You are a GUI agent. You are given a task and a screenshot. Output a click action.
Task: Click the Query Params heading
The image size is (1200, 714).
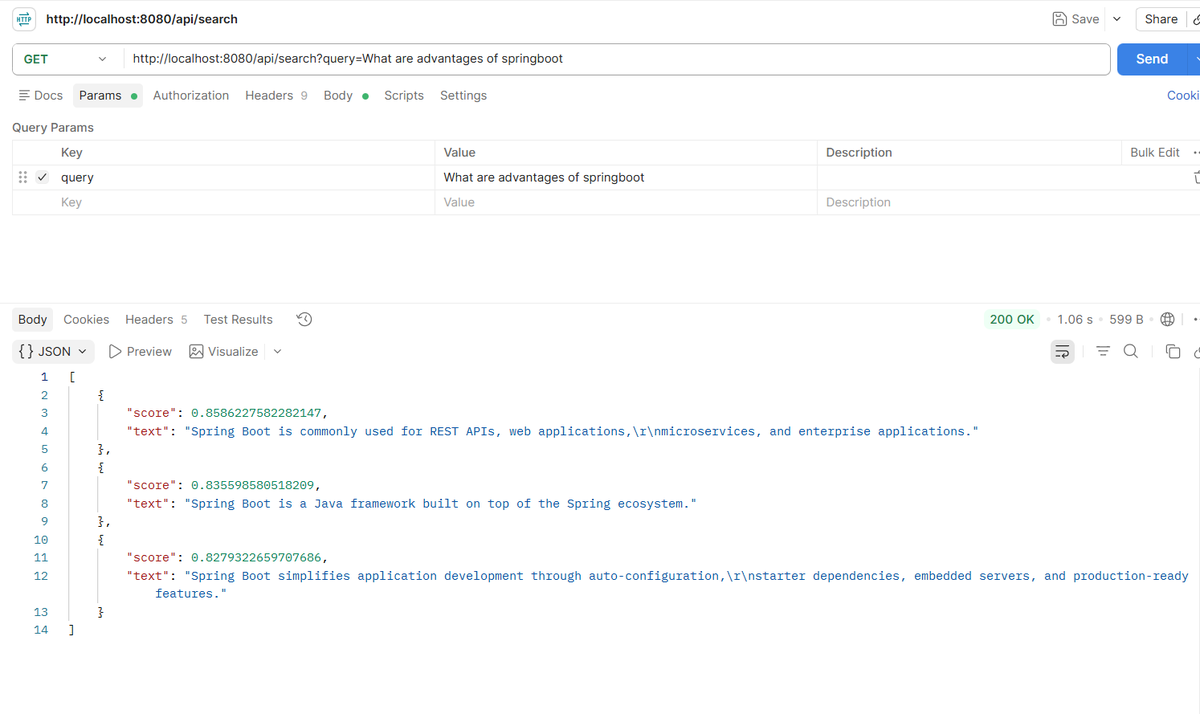(53, 127)
